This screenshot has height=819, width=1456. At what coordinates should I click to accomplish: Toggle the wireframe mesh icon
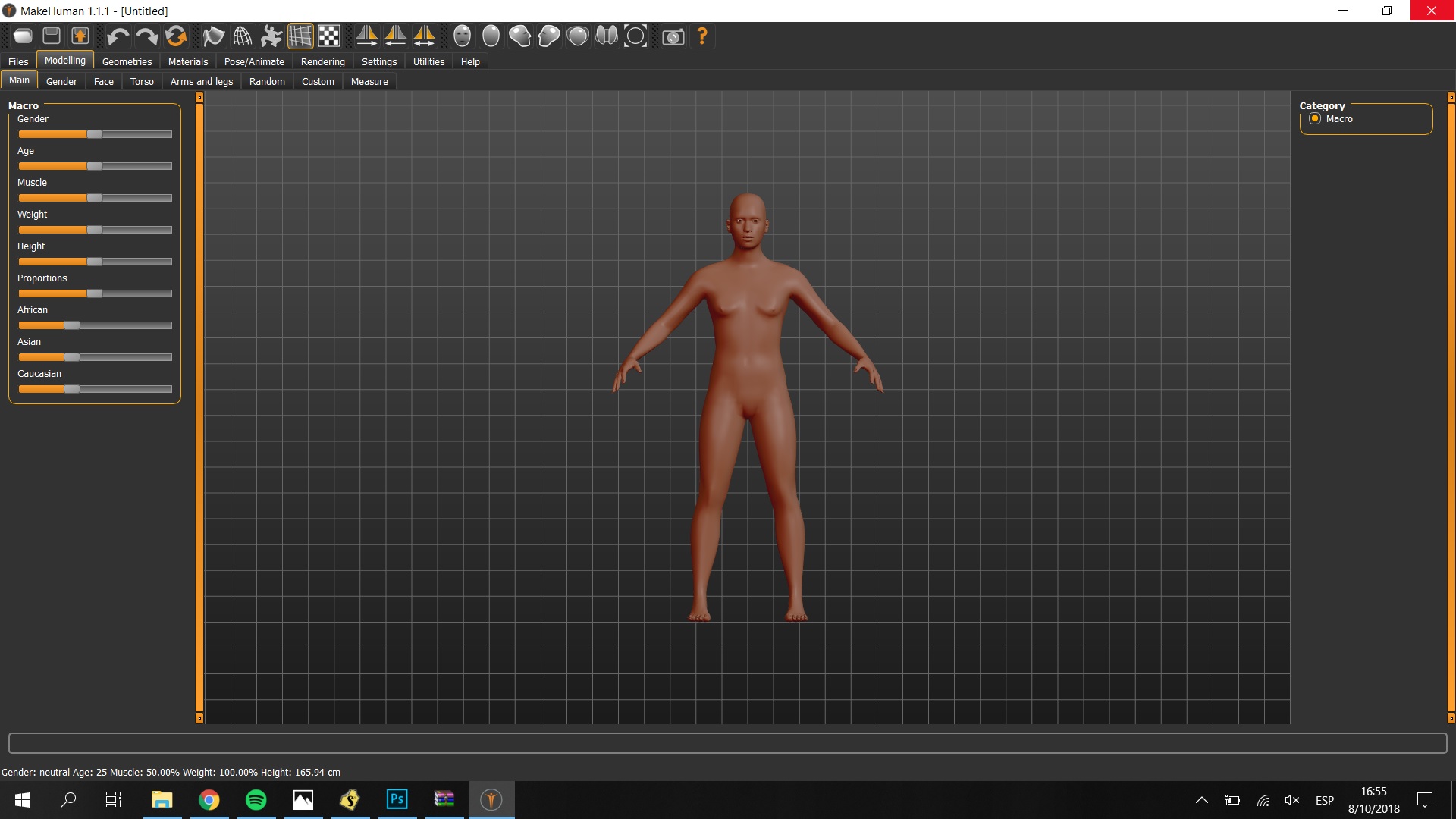point(243,36)
